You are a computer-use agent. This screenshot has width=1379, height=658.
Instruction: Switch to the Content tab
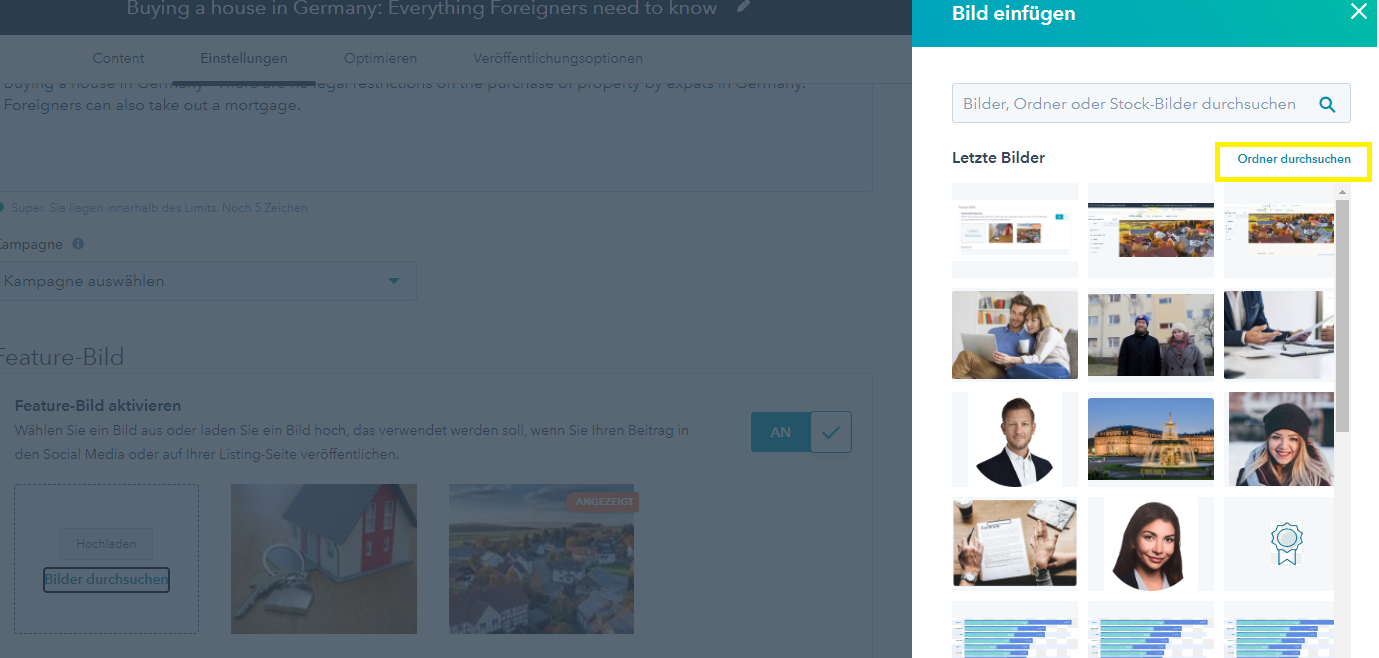(118, 59)
